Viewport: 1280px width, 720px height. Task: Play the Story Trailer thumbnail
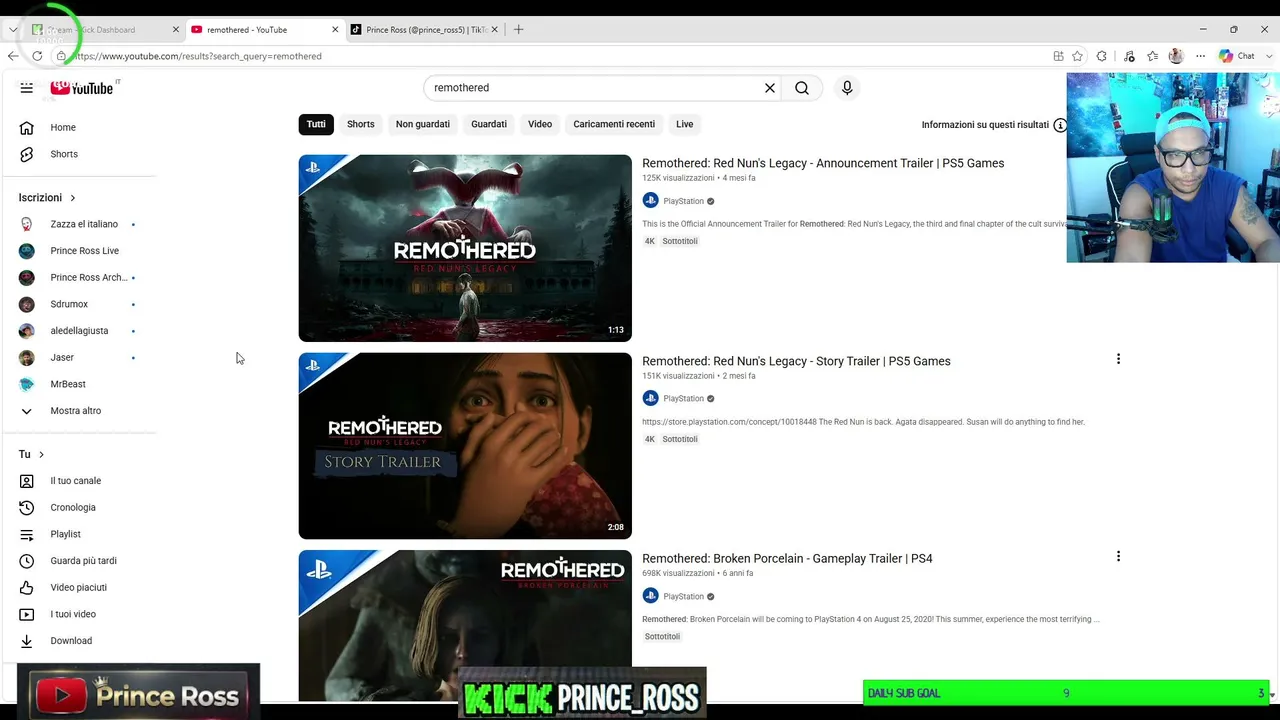[465, 446]
